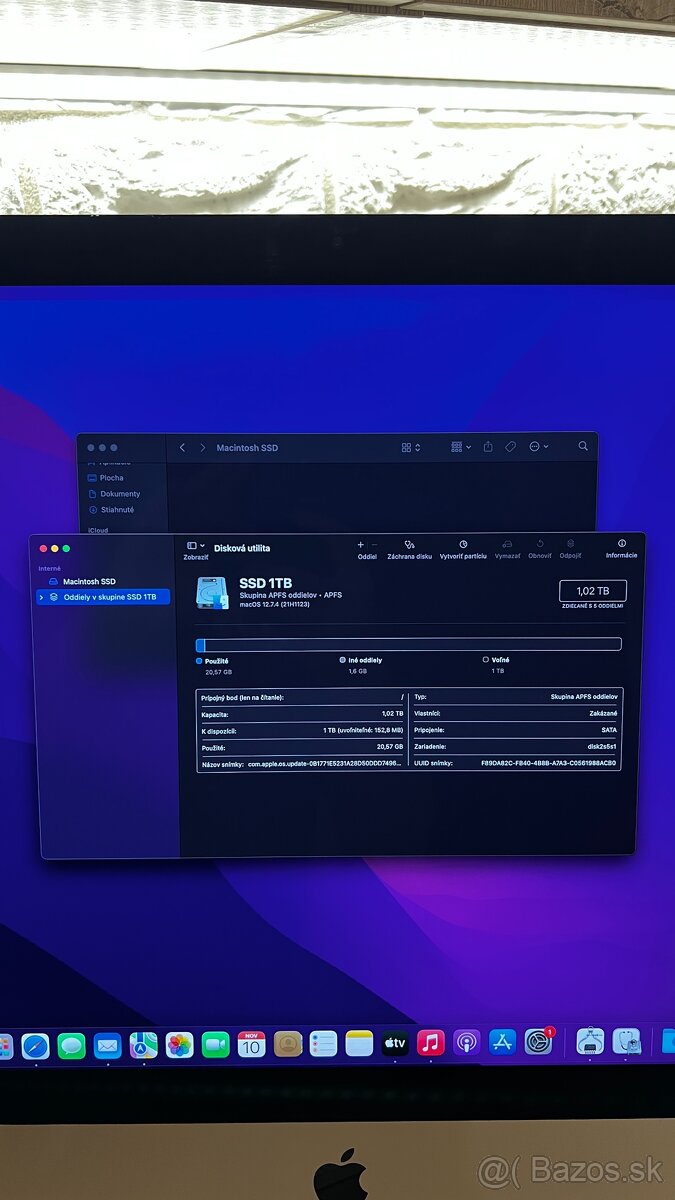This screenshot has height=1200, width=675.
Task: Click the First Aid (Záchrana disku) icon
Action: pyautogui.click(x=410, y=545)
